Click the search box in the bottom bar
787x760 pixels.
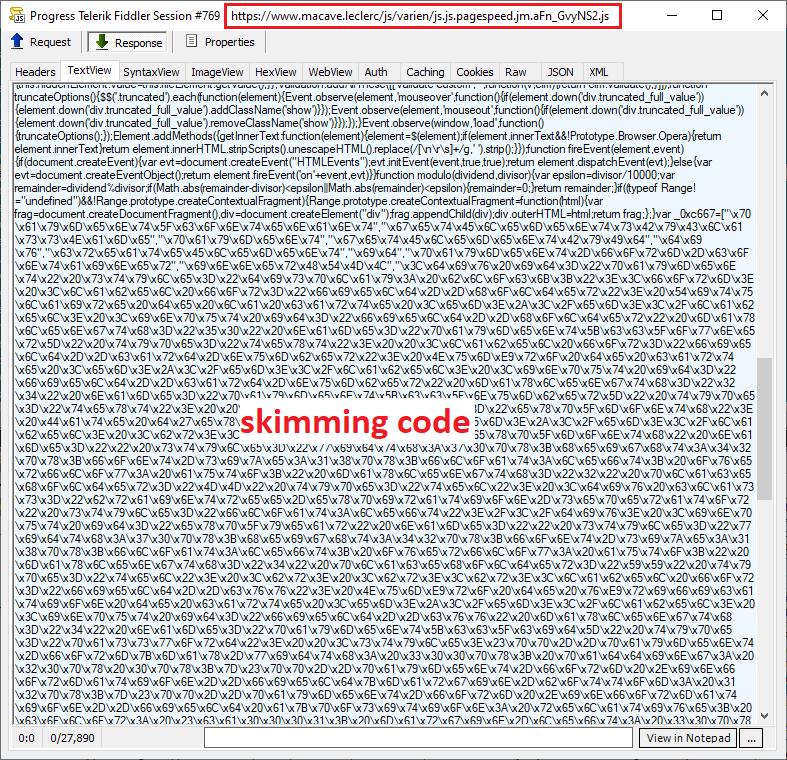point(418,737)
